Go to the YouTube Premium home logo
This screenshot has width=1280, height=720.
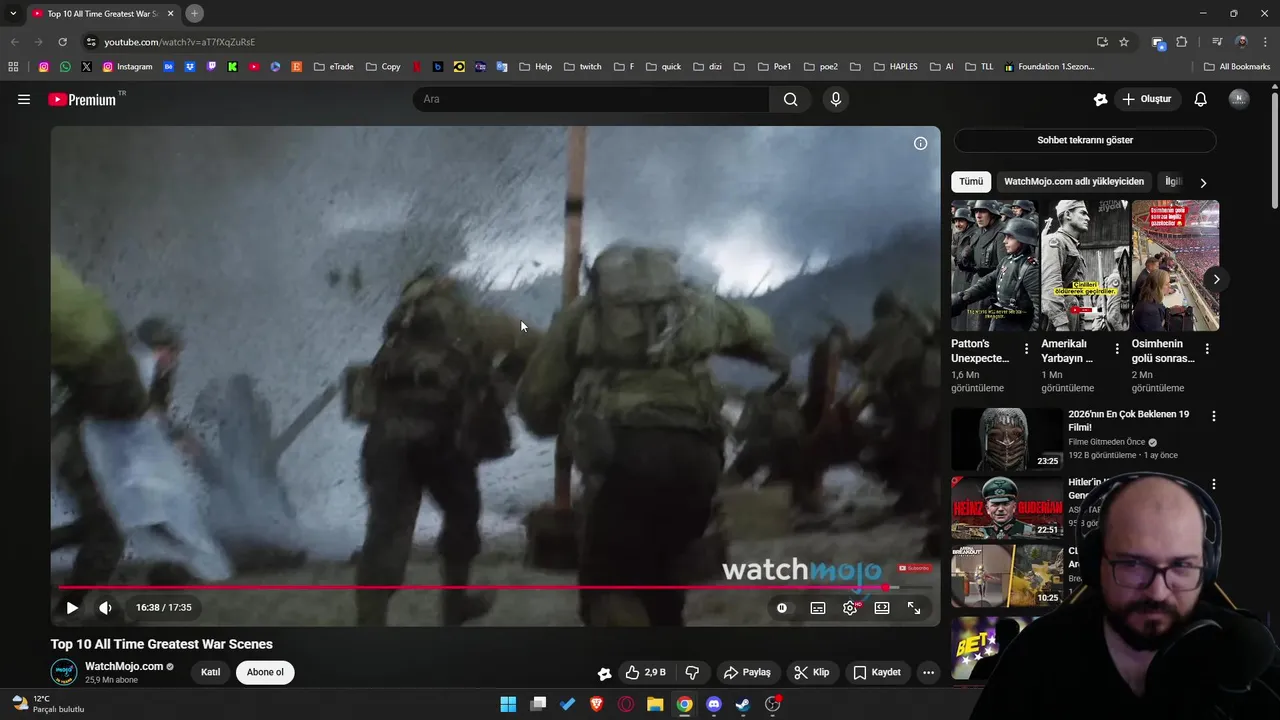pyautogui.click(x=82, y=99)
